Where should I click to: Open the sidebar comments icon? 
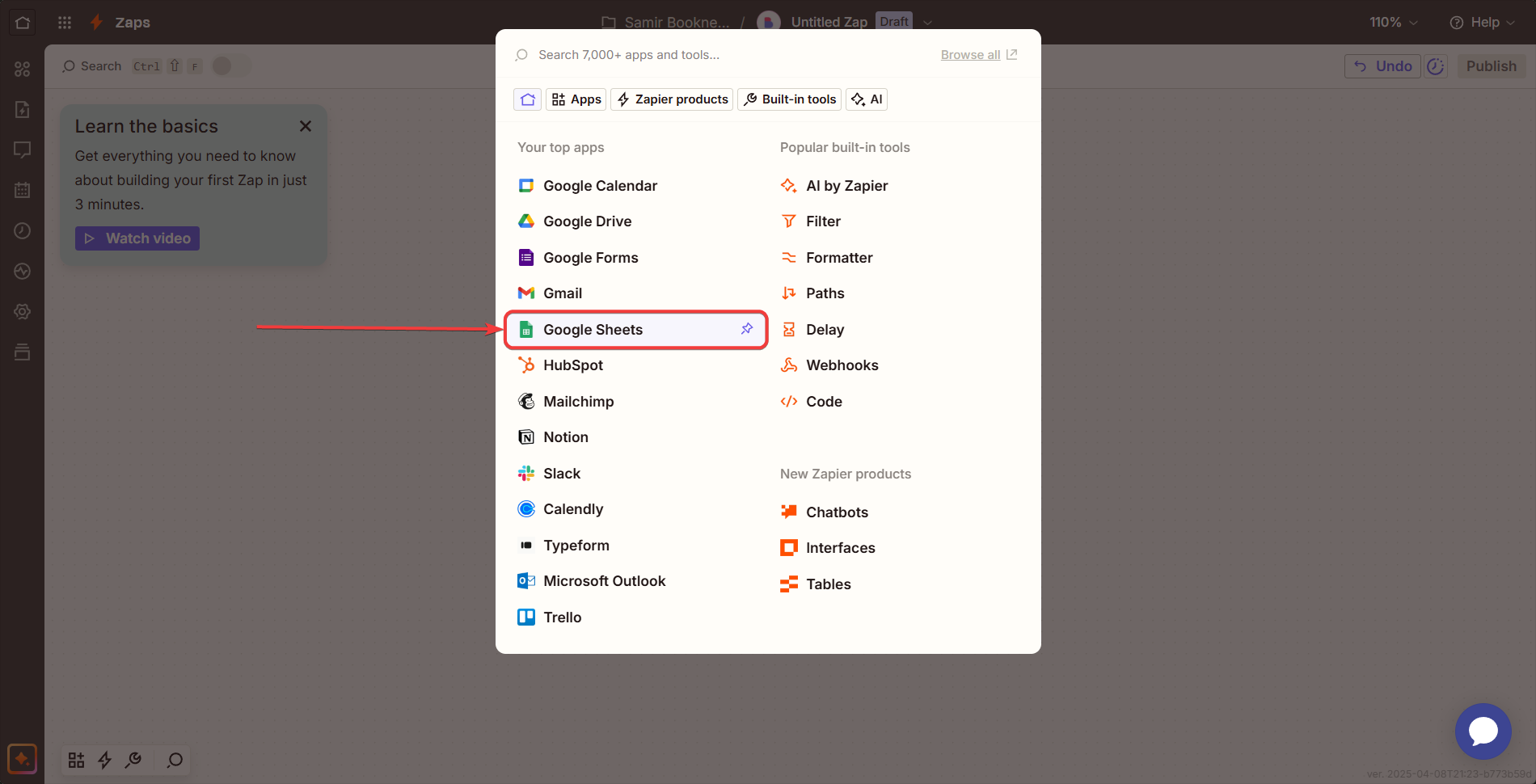point(23,150)
